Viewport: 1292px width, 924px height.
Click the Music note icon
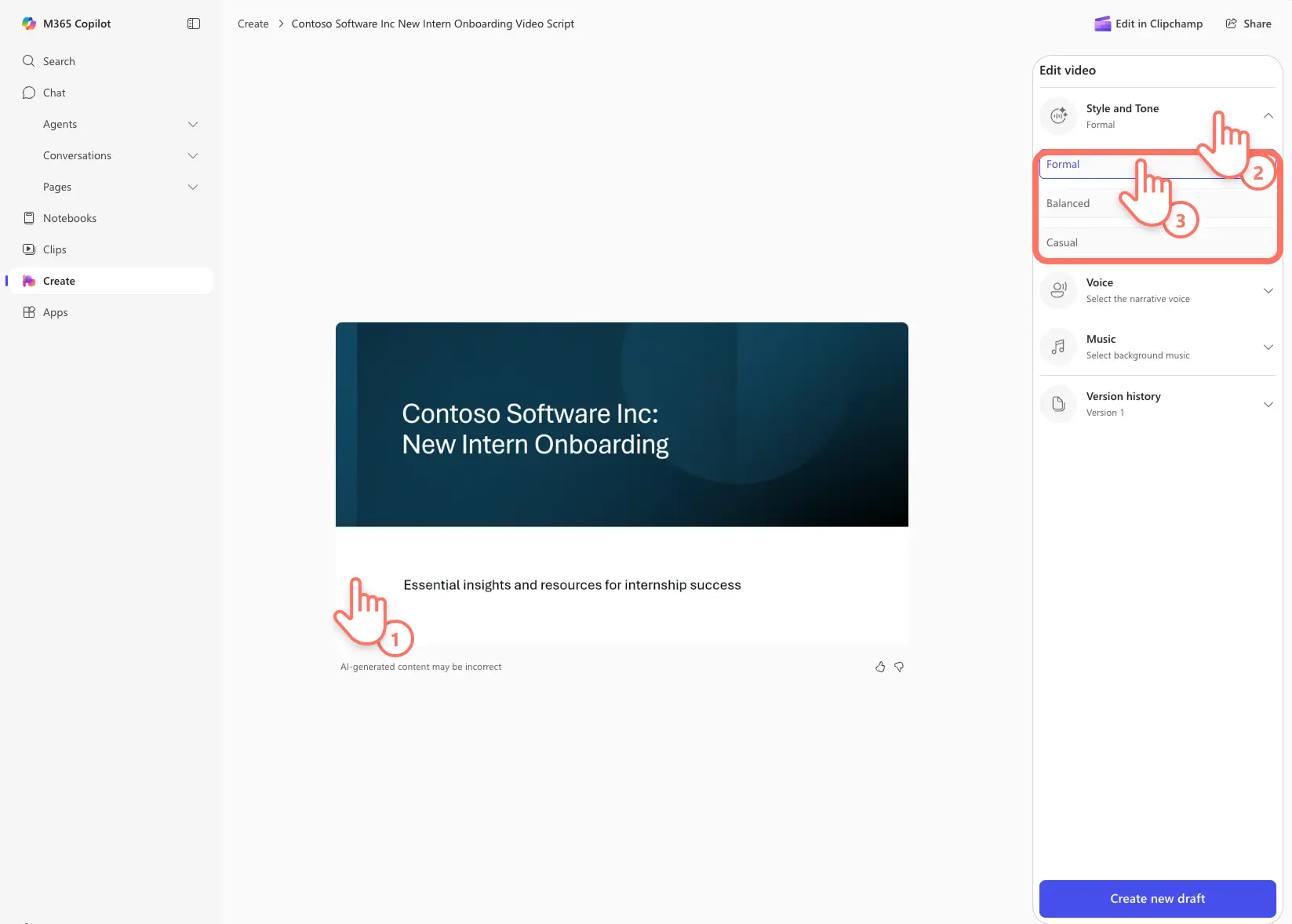(x=1058, y=347)
